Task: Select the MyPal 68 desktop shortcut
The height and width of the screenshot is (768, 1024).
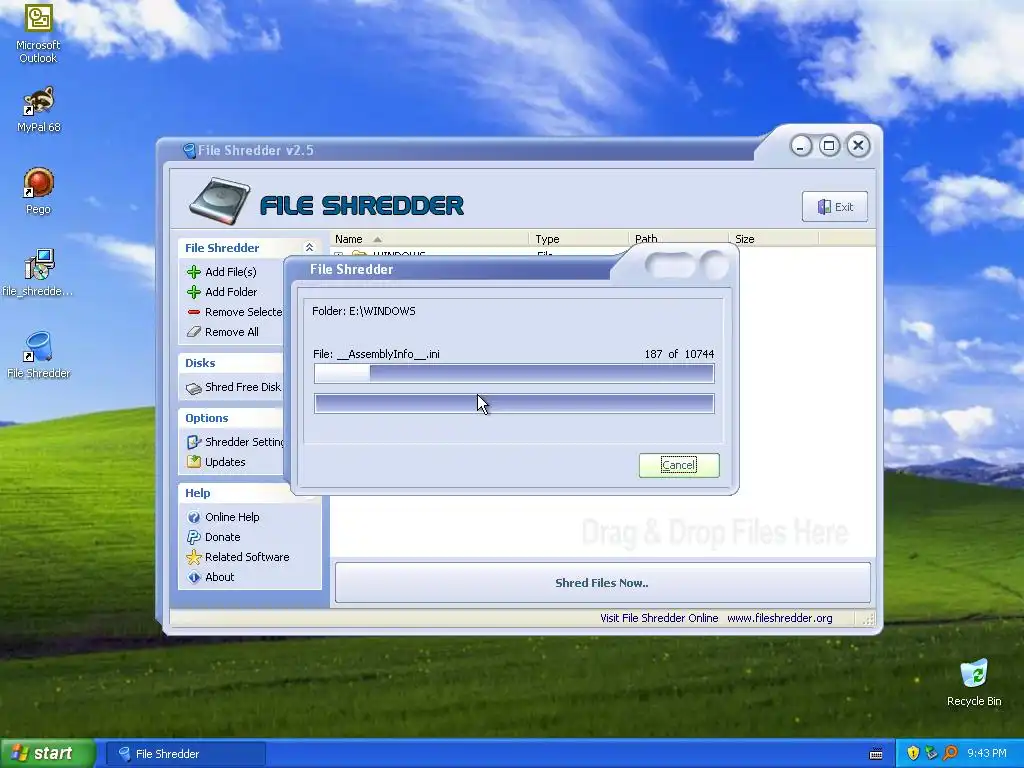Action: (39, 109)
